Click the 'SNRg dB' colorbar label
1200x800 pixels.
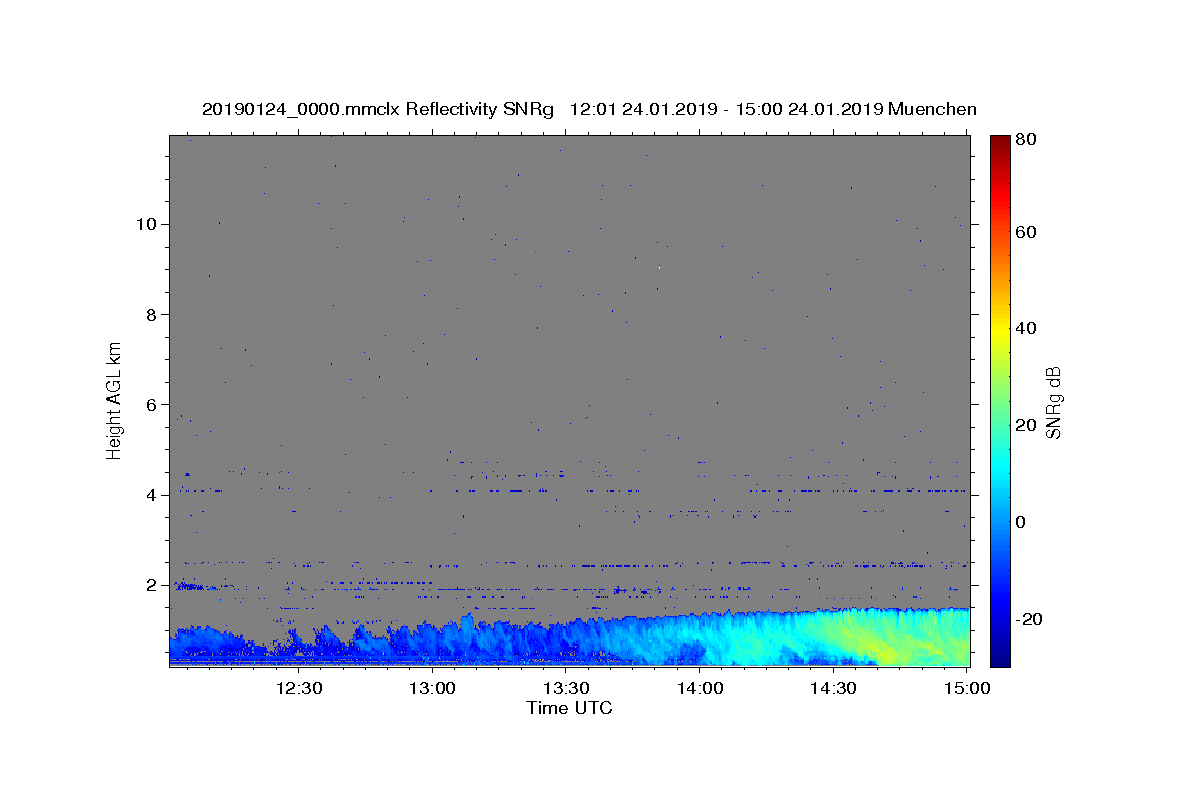coord(1053,402)
